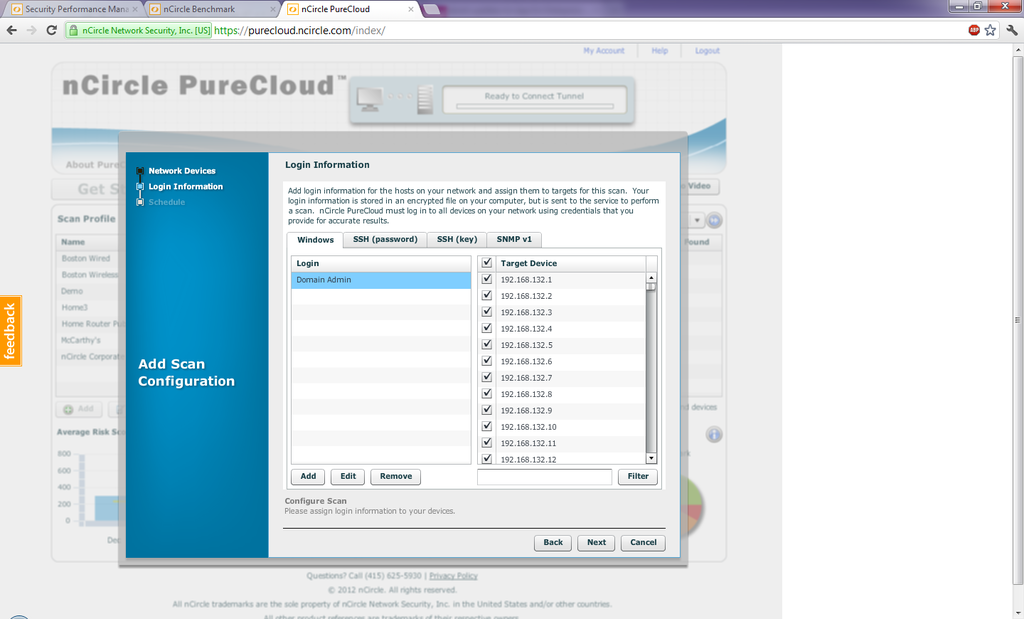Open the dropdown arrow above the Found column
1024x619 pixels.
[697, 218]
